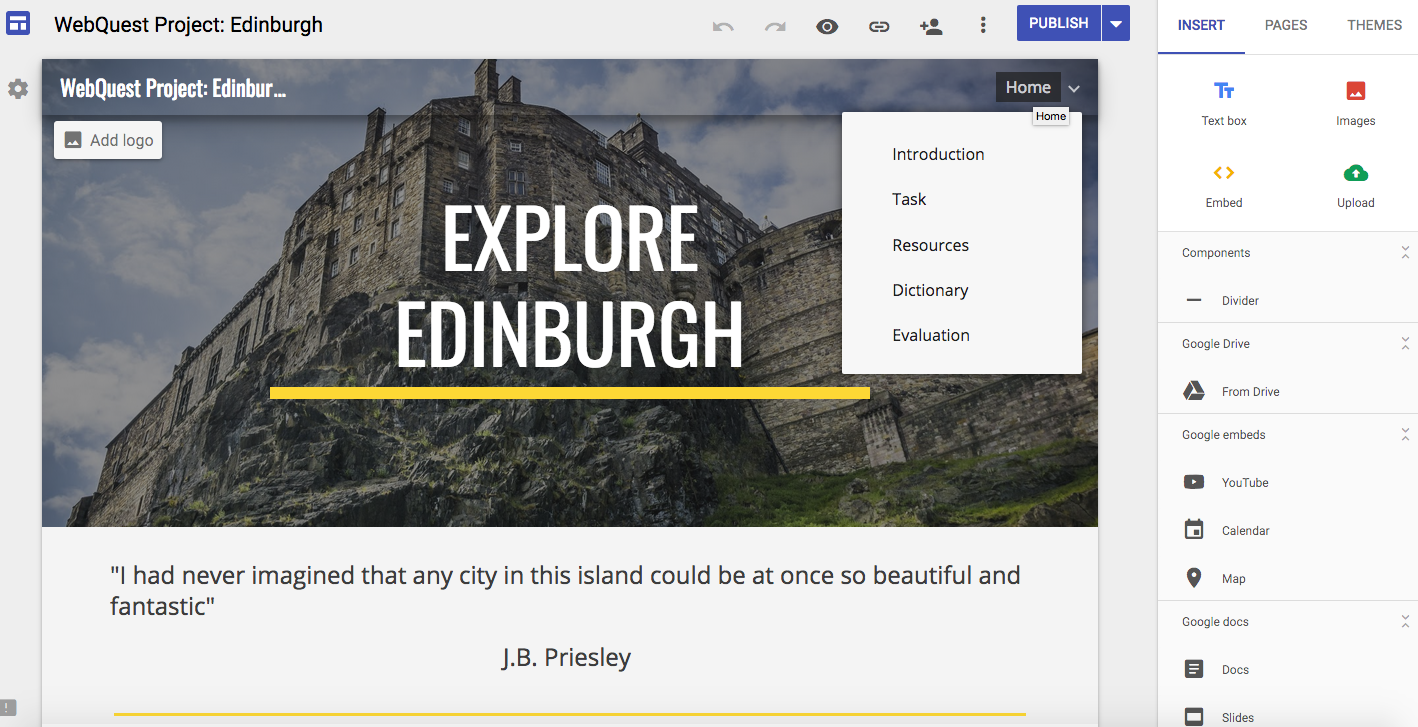Collapse the Components section
The width and height of the screenshot is (1418, 727).
[x=1405, y=253]
